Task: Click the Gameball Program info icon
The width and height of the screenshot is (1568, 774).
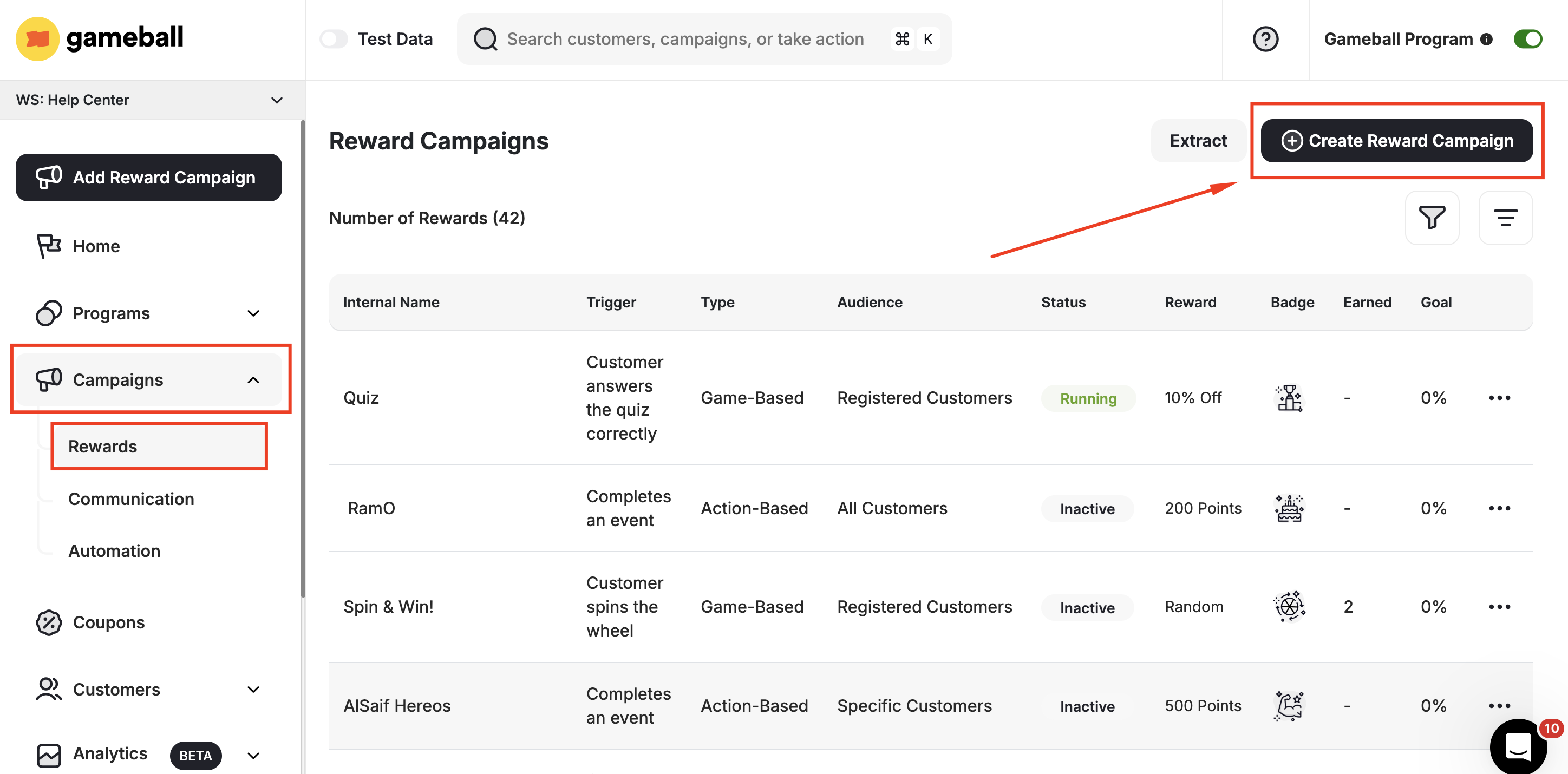Action: (1486, 40)
